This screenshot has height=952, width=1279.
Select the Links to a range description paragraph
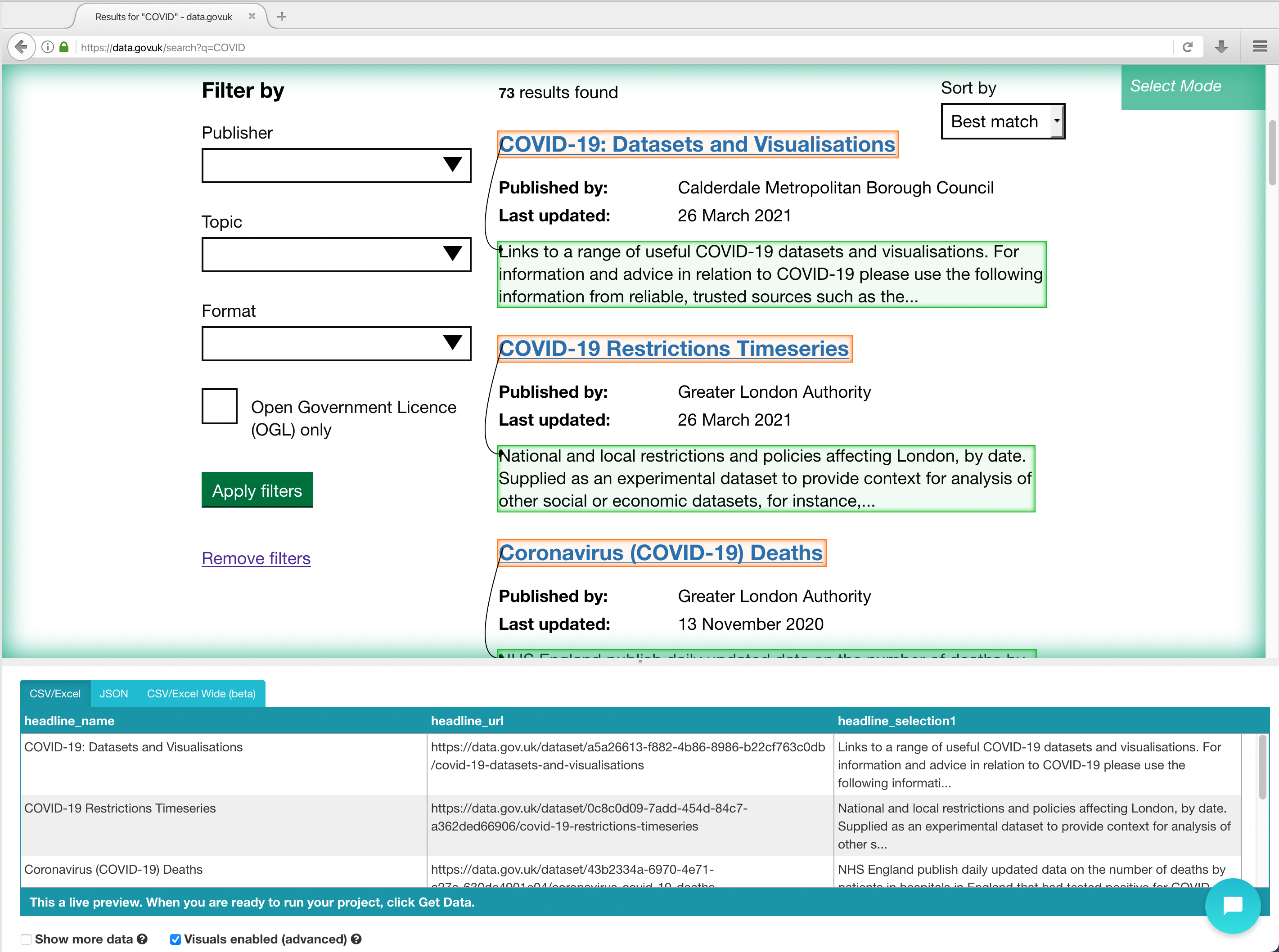(771, 274)
